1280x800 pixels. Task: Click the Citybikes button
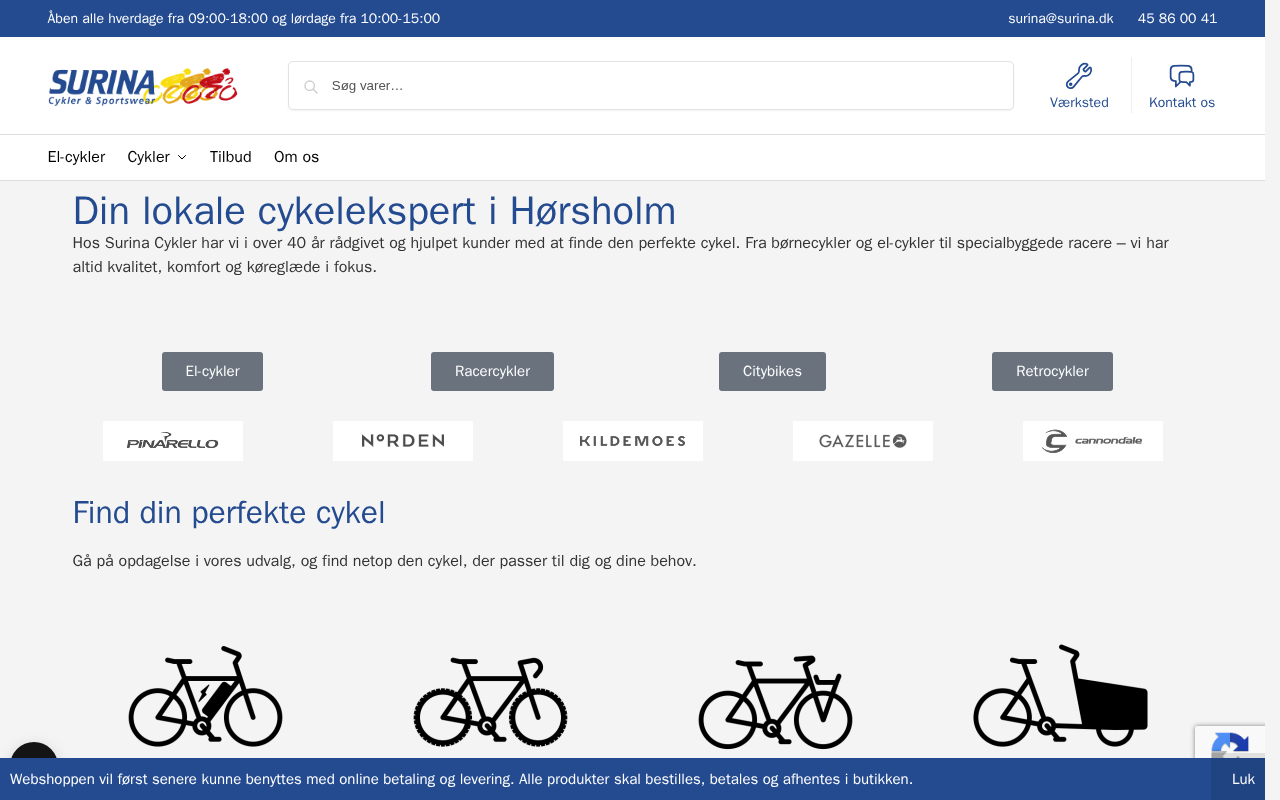tap(772, 371)
